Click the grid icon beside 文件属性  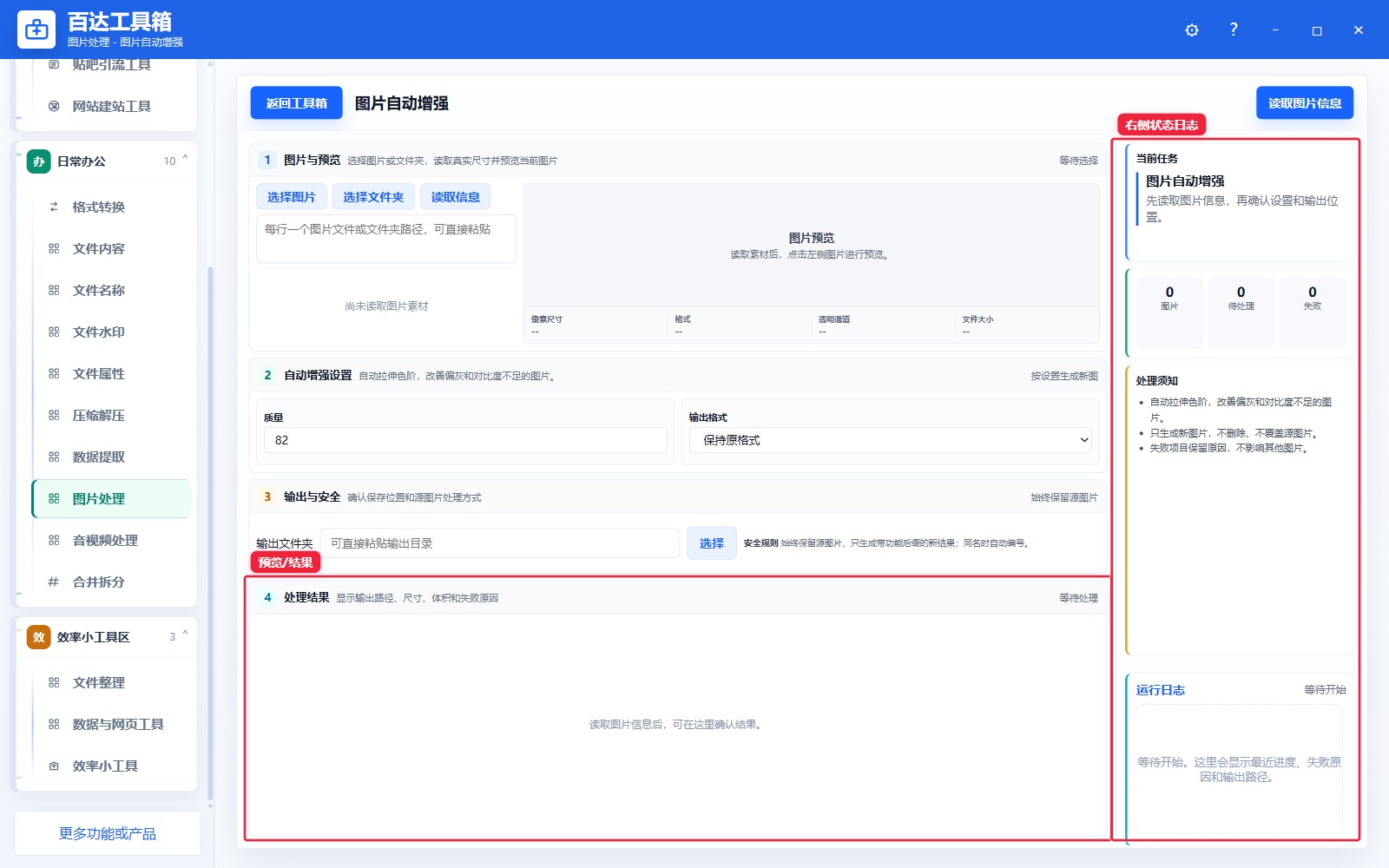point(54,373)
